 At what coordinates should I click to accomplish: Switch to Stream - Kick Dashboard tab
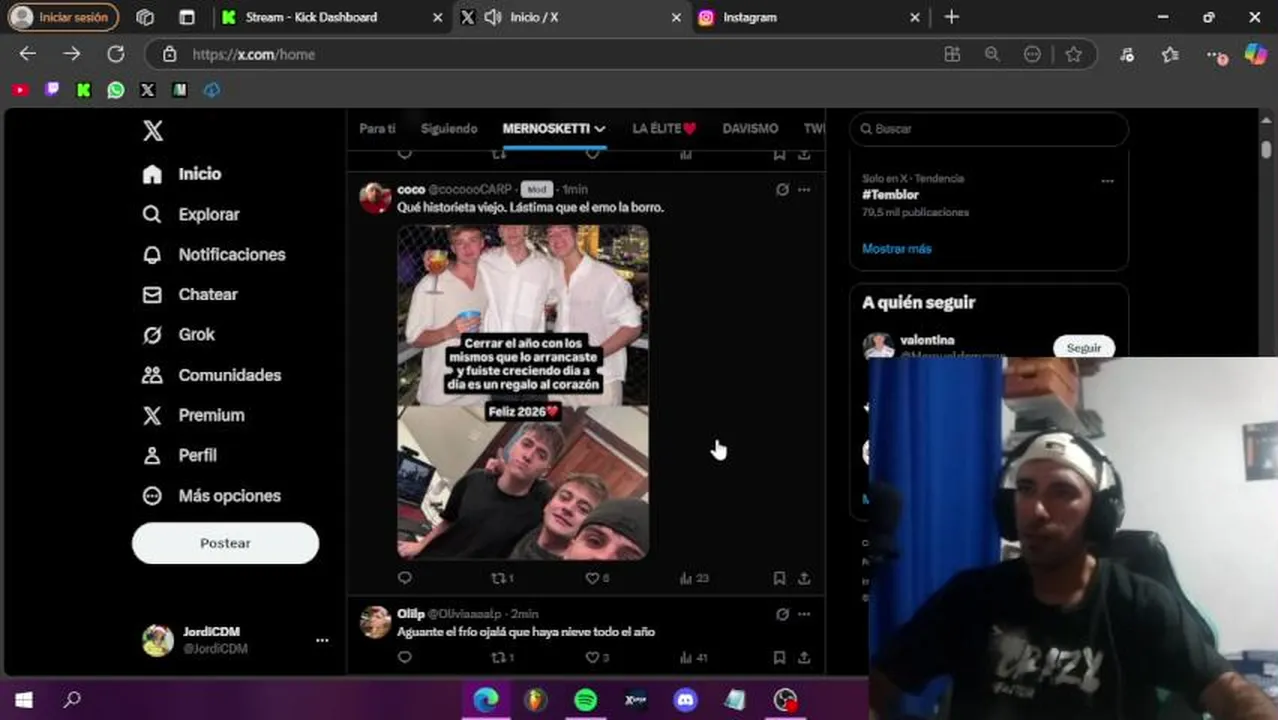332,17
